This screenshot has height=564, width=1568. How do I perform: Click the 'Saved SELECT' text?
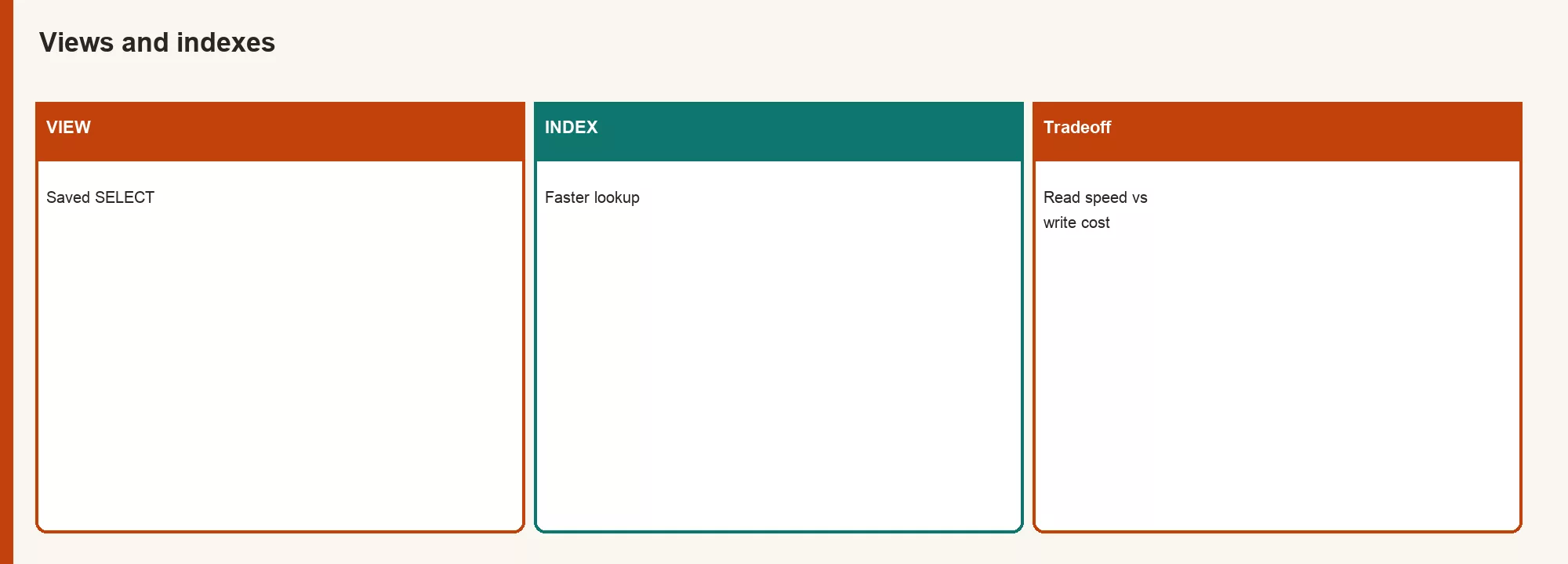100,197
